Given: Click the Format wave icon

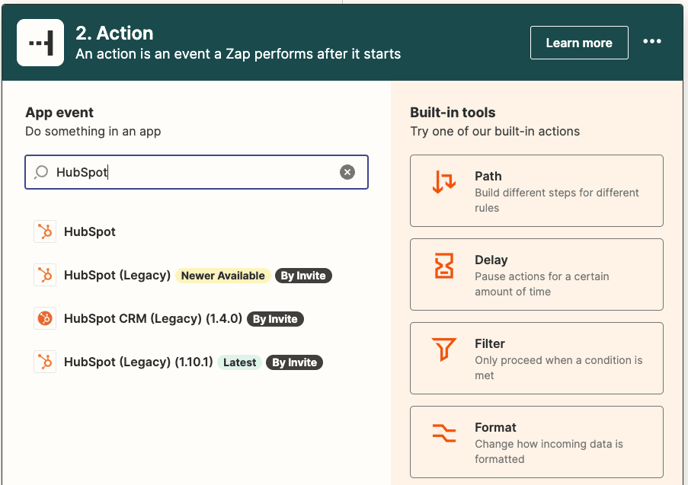Looking at the screenshot, I should tap(443, 433).
